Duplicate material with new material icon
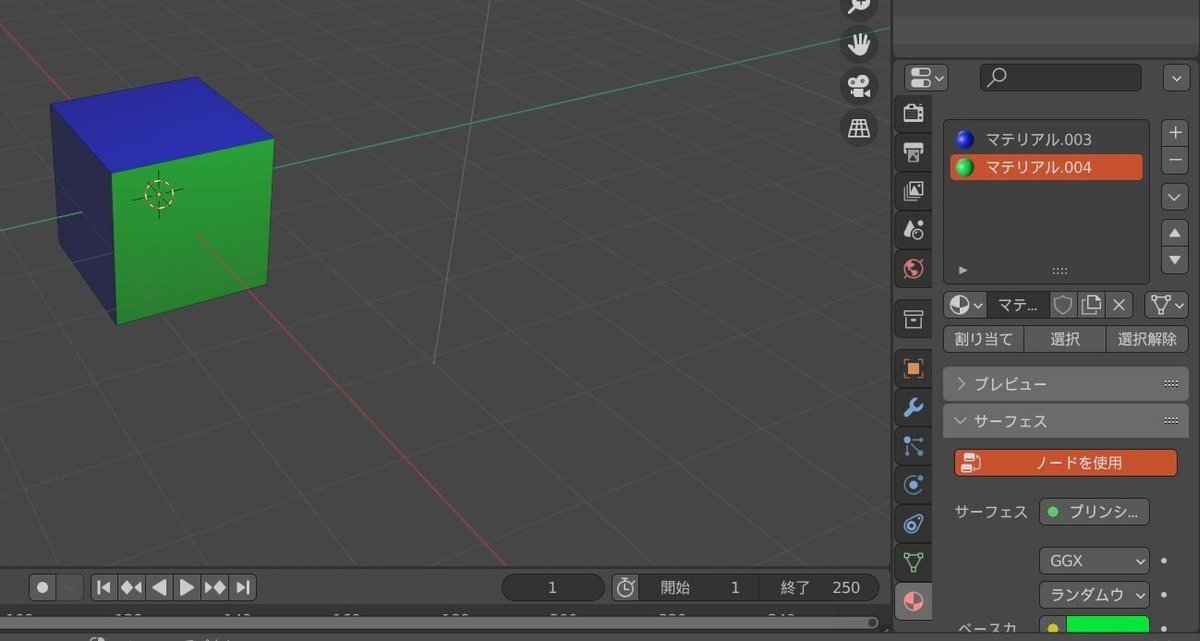The height and width of the screenshot is (641, 1200). (1091, 305)
